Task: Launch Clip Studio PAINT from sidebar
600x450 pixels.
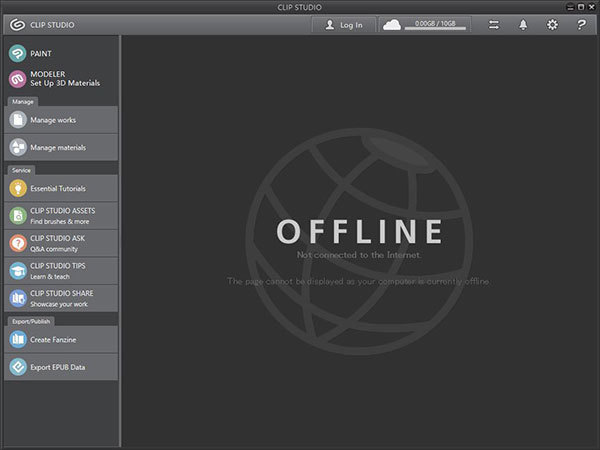Action: (59, 53)
